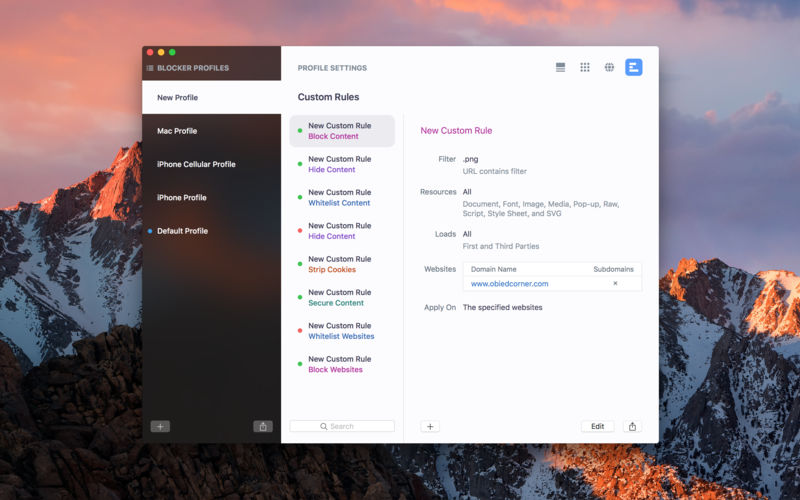Click the 'URL contains filter' text

tap(494, 171)
